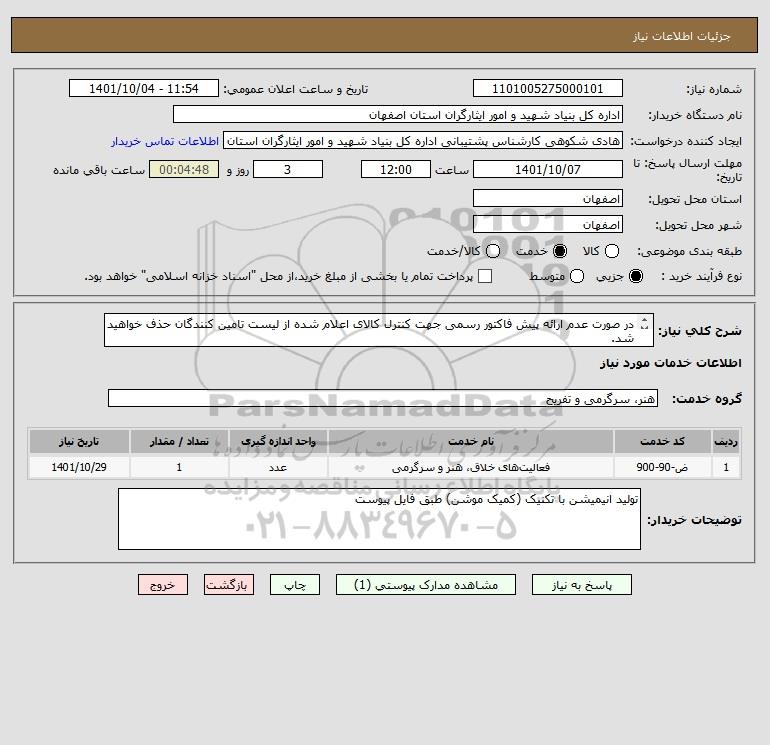
Task: Click the نام خدمت column header
Action: pyautogui.click(x=471, y=441)
